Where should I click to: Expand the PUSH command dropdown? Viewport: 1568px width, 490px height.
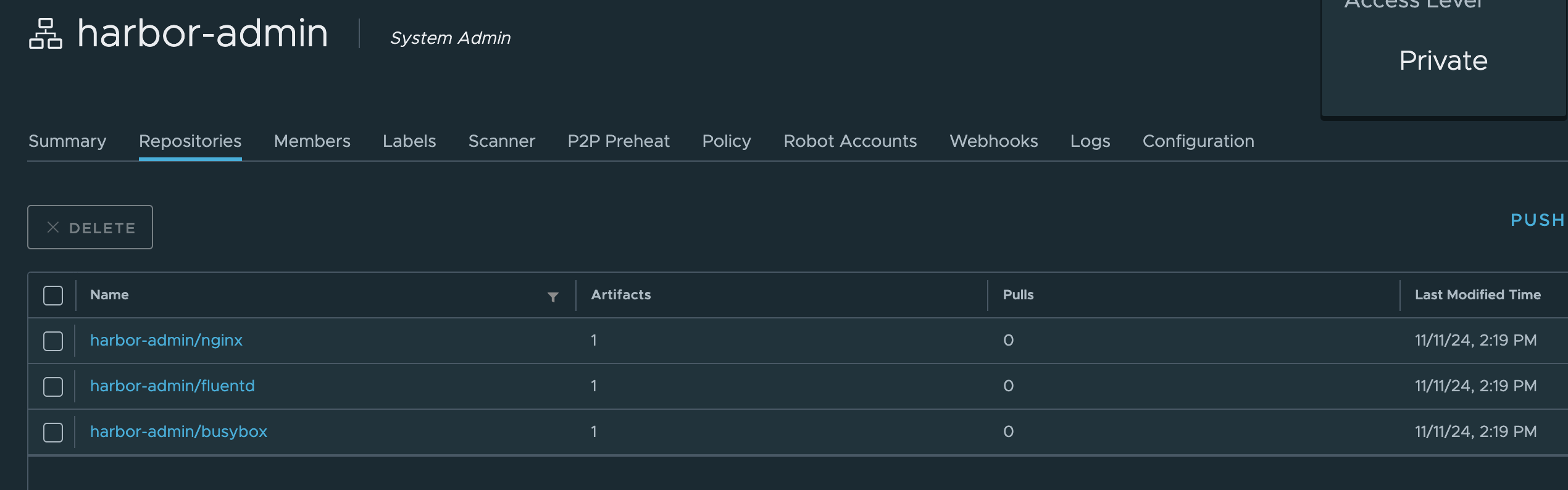point(1537,220)
